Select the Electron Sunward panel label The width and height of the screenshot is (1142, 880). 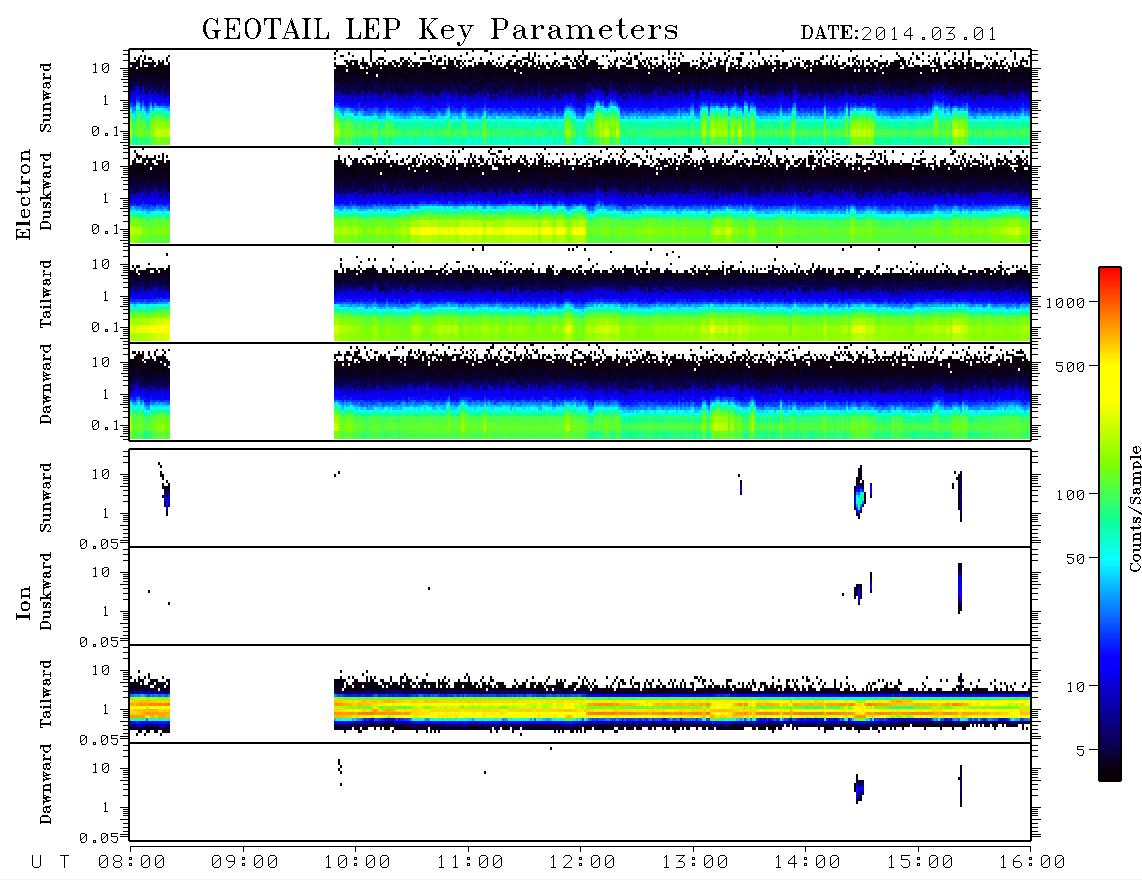[x=46, y=98]
